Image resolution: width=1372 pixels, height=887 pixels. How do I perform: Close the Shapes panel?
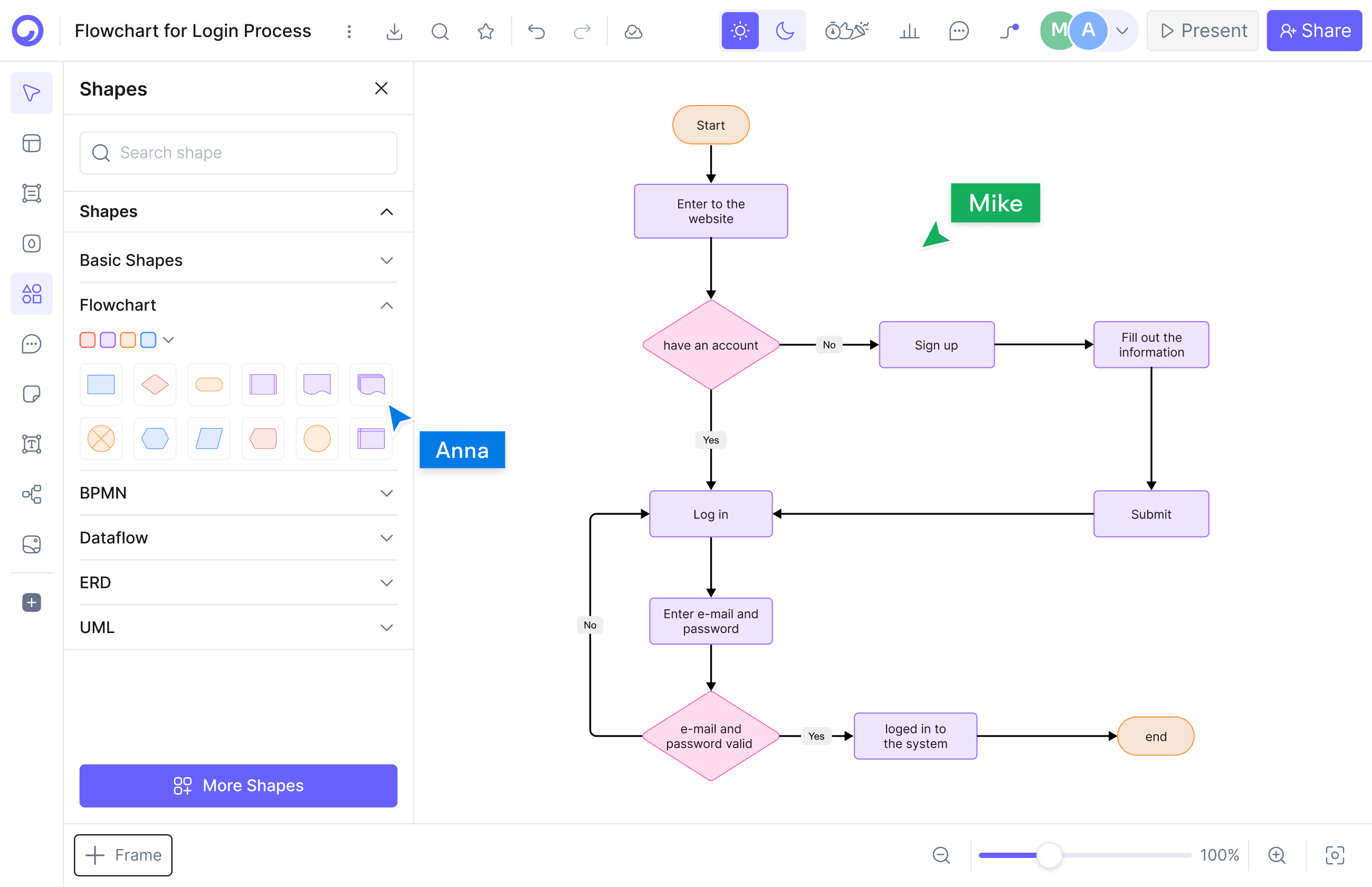coord(381,88)
